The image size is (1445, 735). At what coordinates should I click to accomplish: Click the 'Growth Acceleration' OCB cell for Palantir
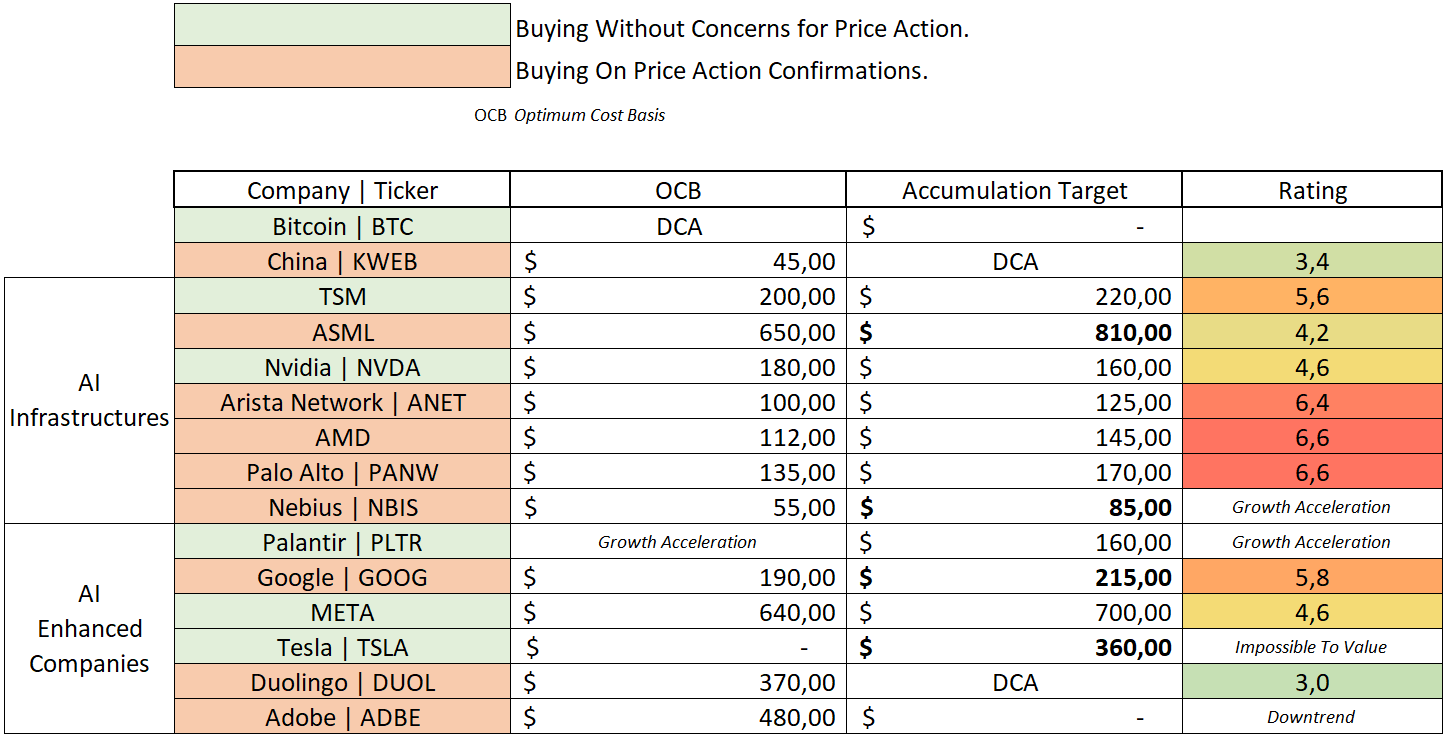coord(678,541)
